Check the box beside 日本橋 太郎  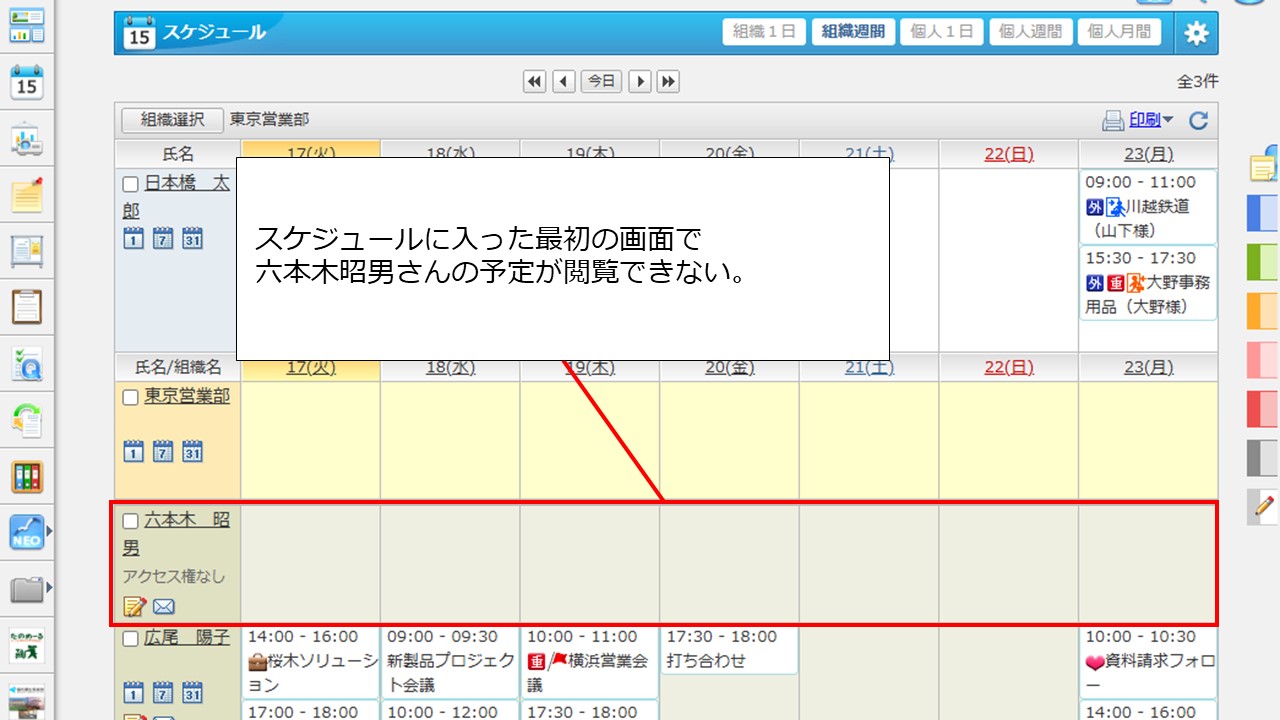click(130, 184)
